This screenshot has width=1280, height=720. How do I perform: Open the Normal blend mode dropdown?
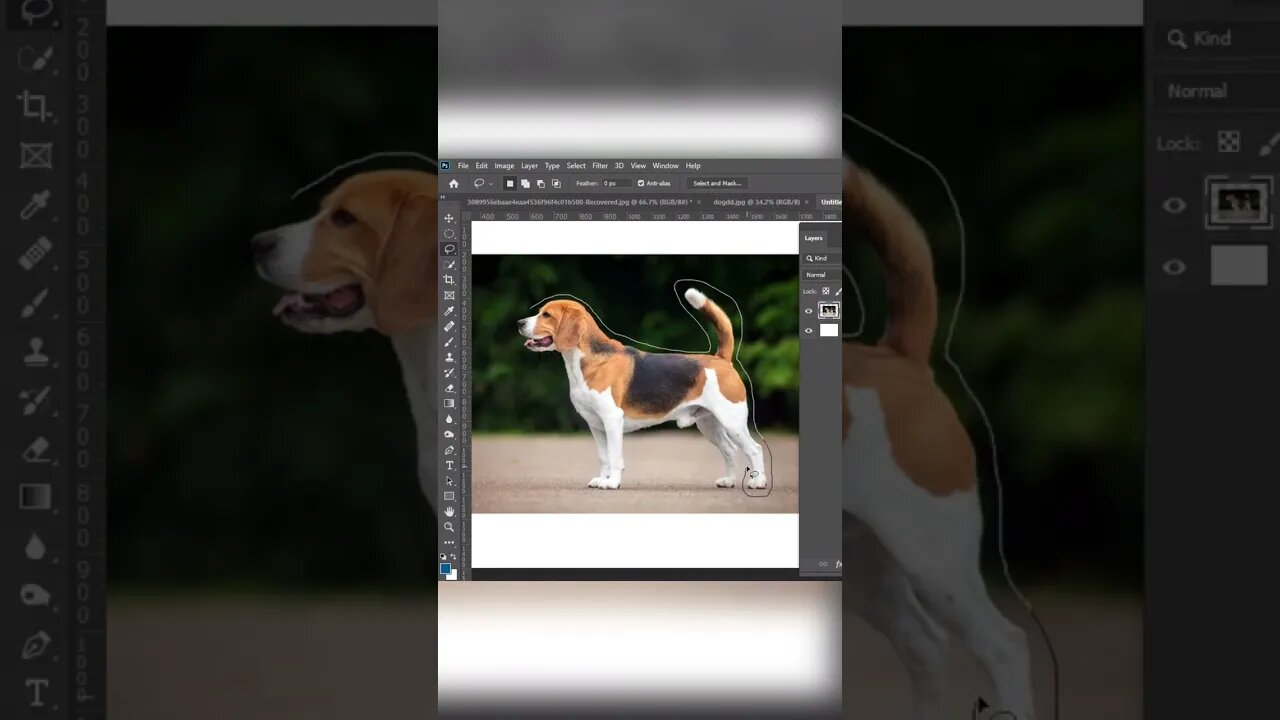tap(823, 275)
